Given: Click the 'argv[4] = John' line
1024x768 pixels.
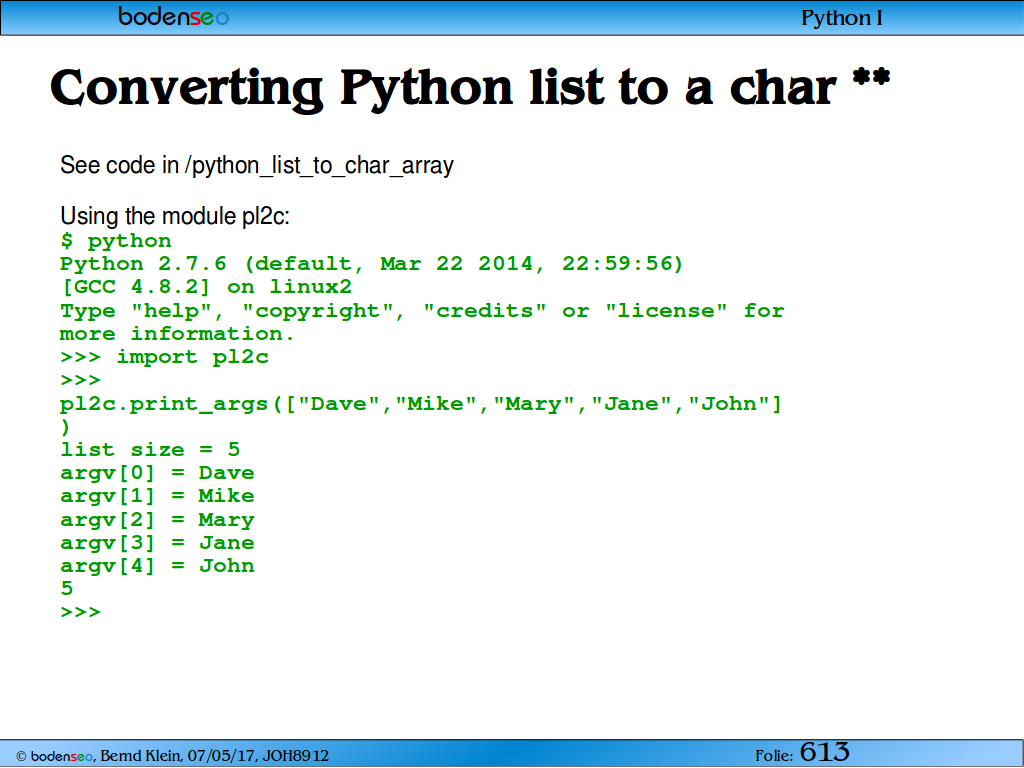Looking at the screenshot, I should (x=157, y=566).
